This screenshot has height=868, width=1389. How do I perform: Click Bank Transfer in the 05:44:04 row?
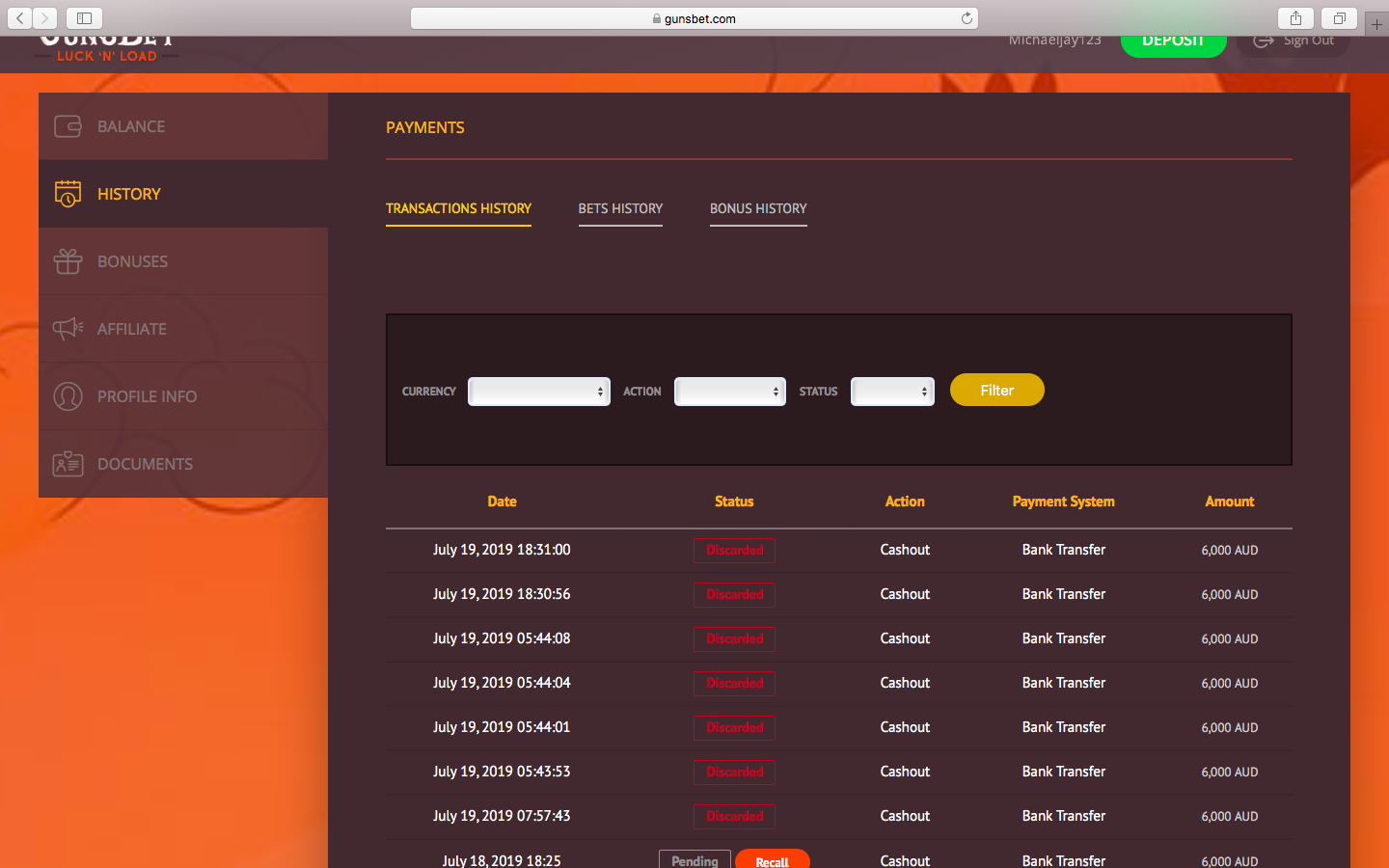1064,683
